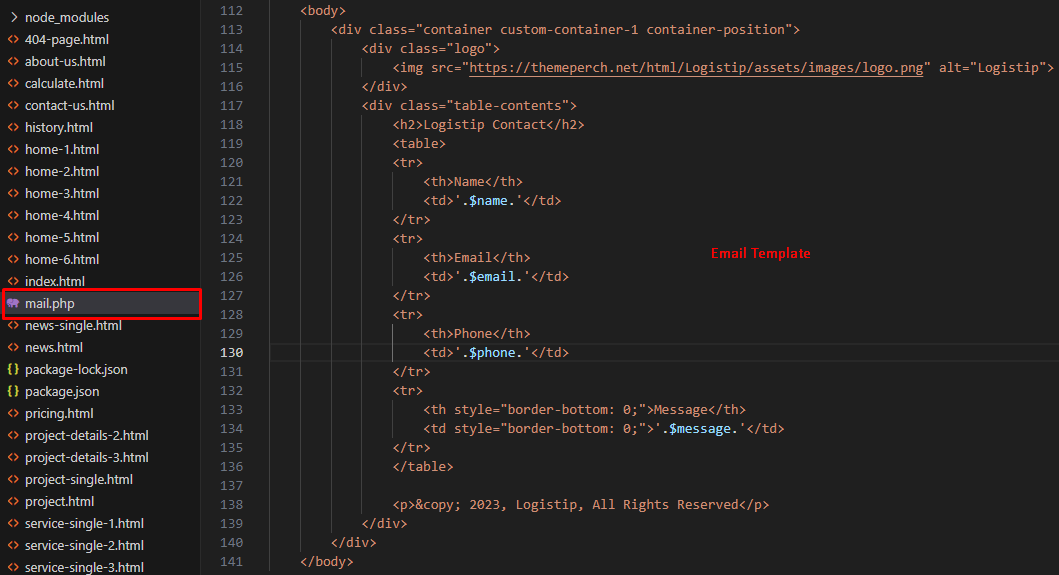Viewport: 1059px width, 575px height.
Task: Follow the themeperch logo.png URL link
Action: tap(695, 67)
